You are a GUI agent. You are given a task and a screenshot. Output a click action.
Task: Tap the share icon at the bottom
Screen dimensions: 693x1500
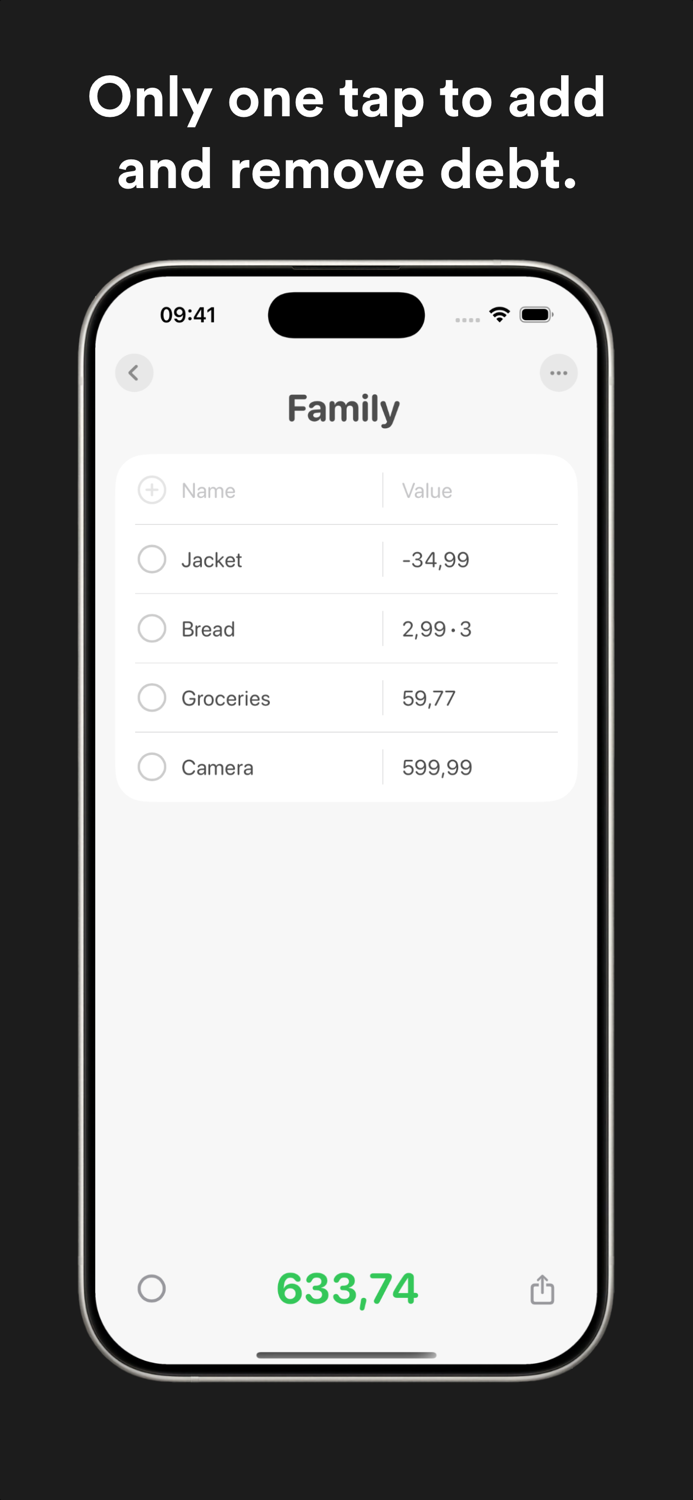(541, 1289)
